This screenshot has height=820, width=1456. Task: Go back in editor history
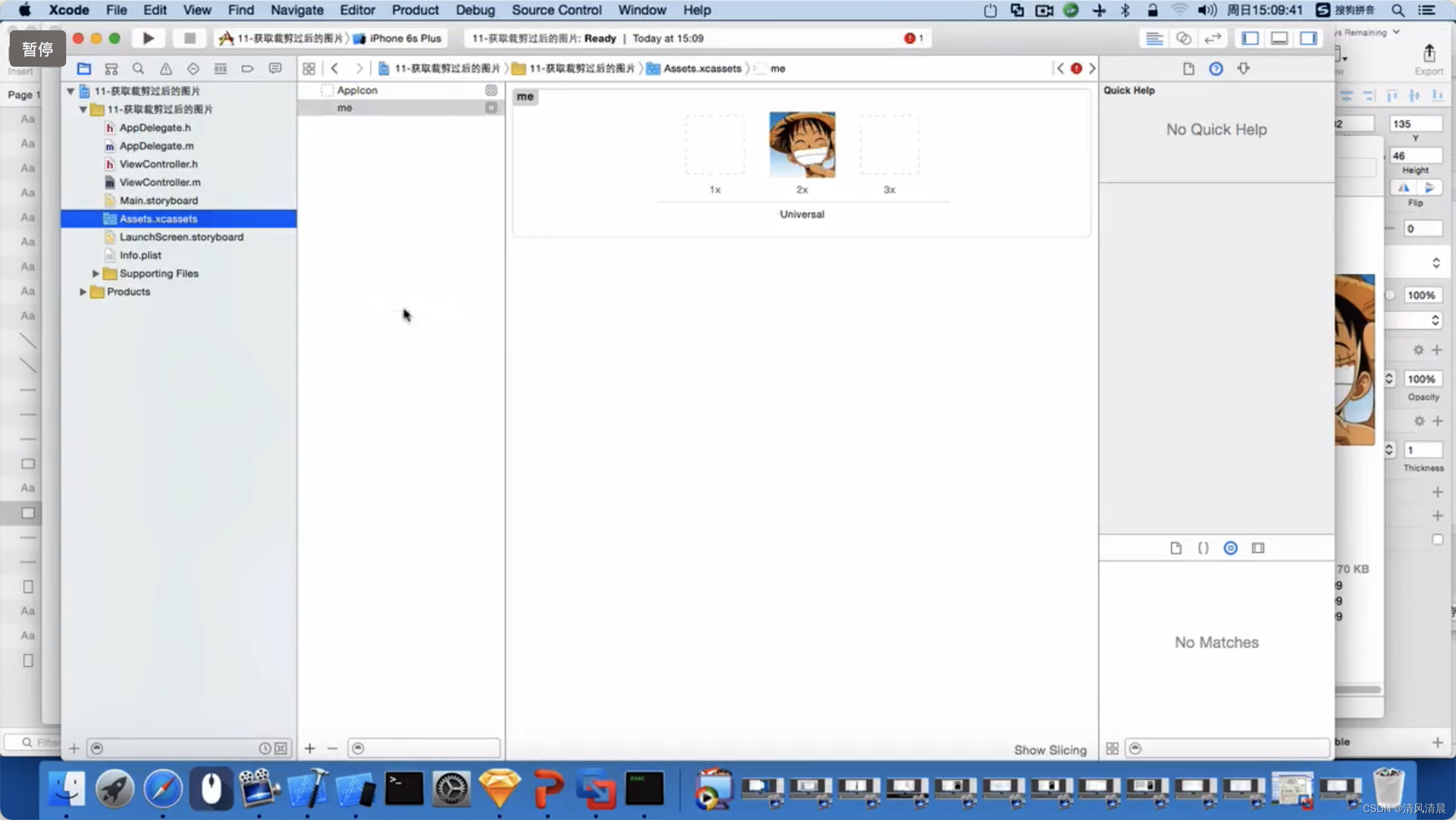tap(335, 69)
